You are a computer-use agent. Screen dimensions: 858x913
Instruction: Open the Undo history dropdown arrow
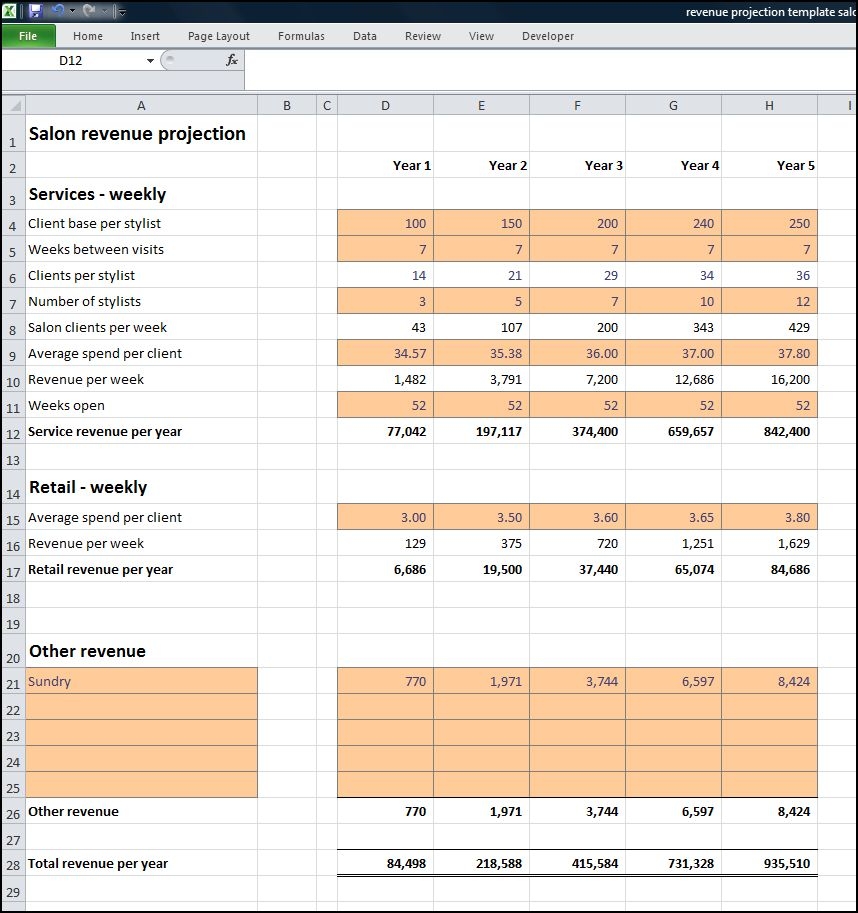pyautogui.click(x=73, y=11)
